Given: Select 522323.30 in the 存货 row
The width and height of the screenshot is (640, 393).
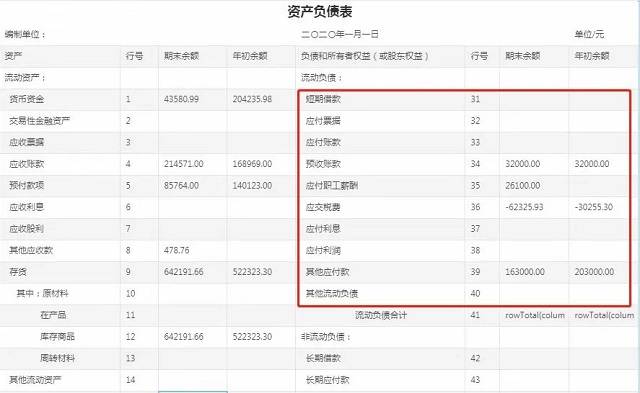Looking at the screenshot, I should click(252, 272).
